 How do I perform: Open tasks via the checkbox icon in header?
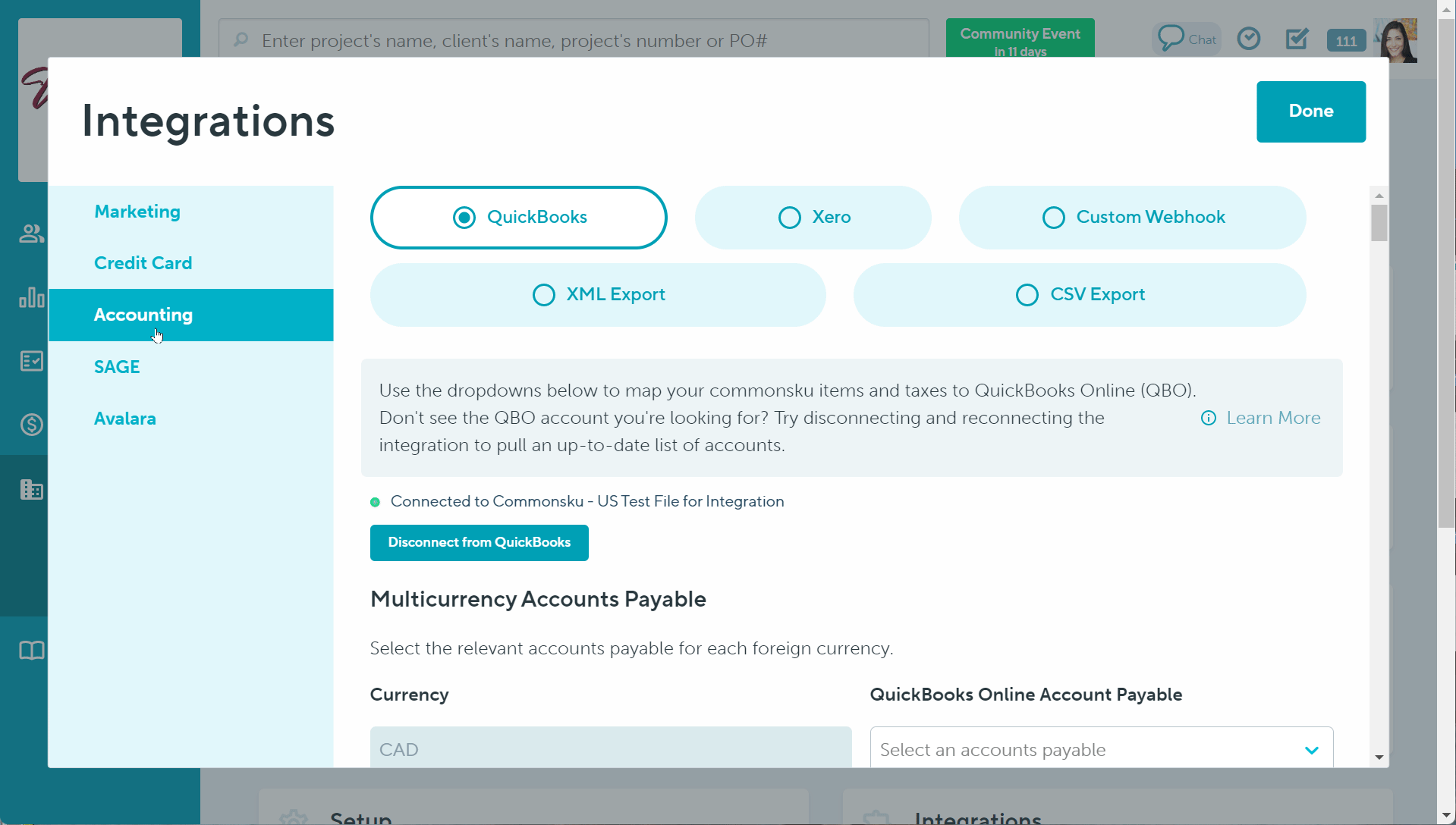[1296, 38]
